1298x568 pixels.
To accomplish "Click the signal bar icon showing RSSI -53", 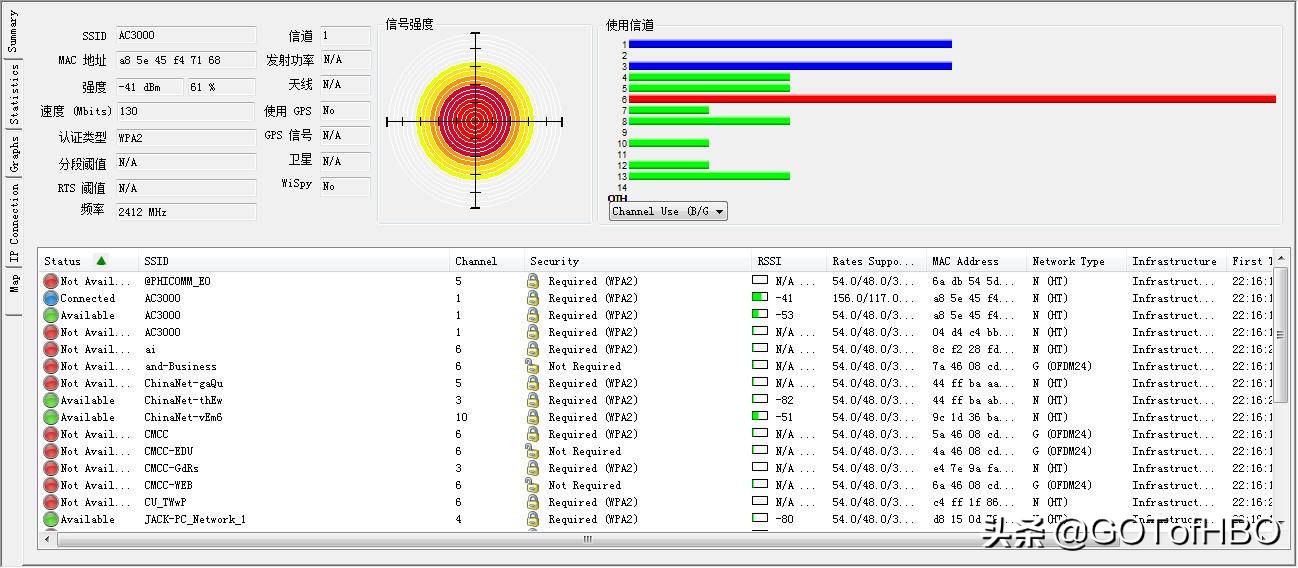I will click(760, 315).
